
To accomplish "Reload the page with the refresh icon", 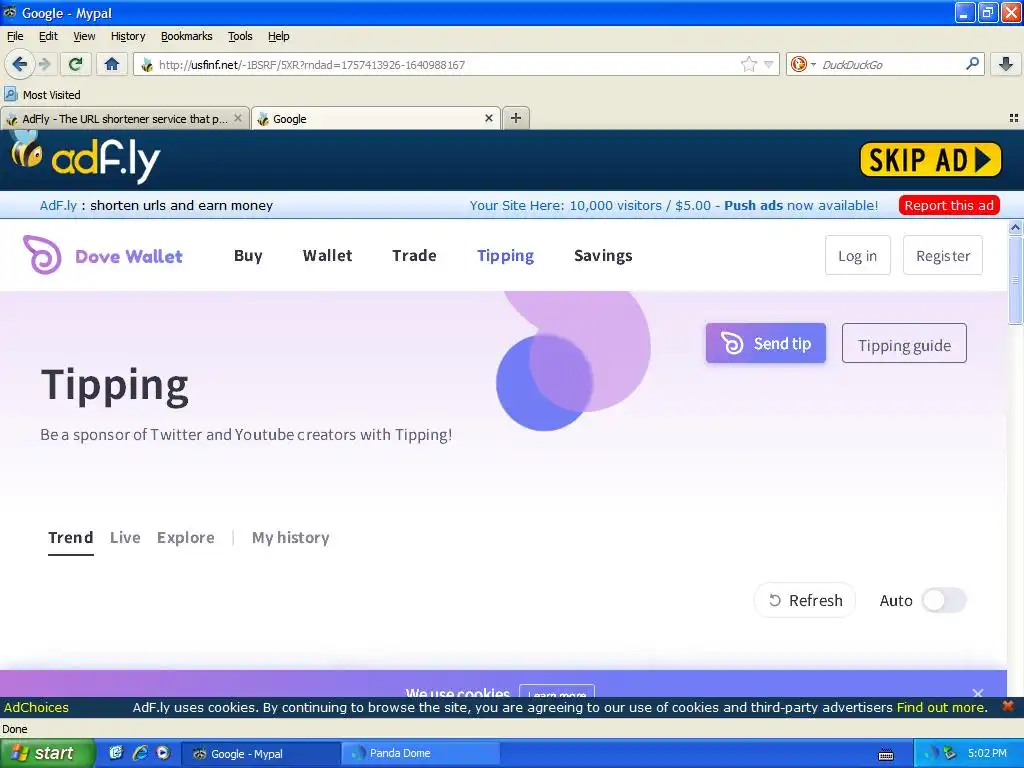I will (x=76, y=64).
